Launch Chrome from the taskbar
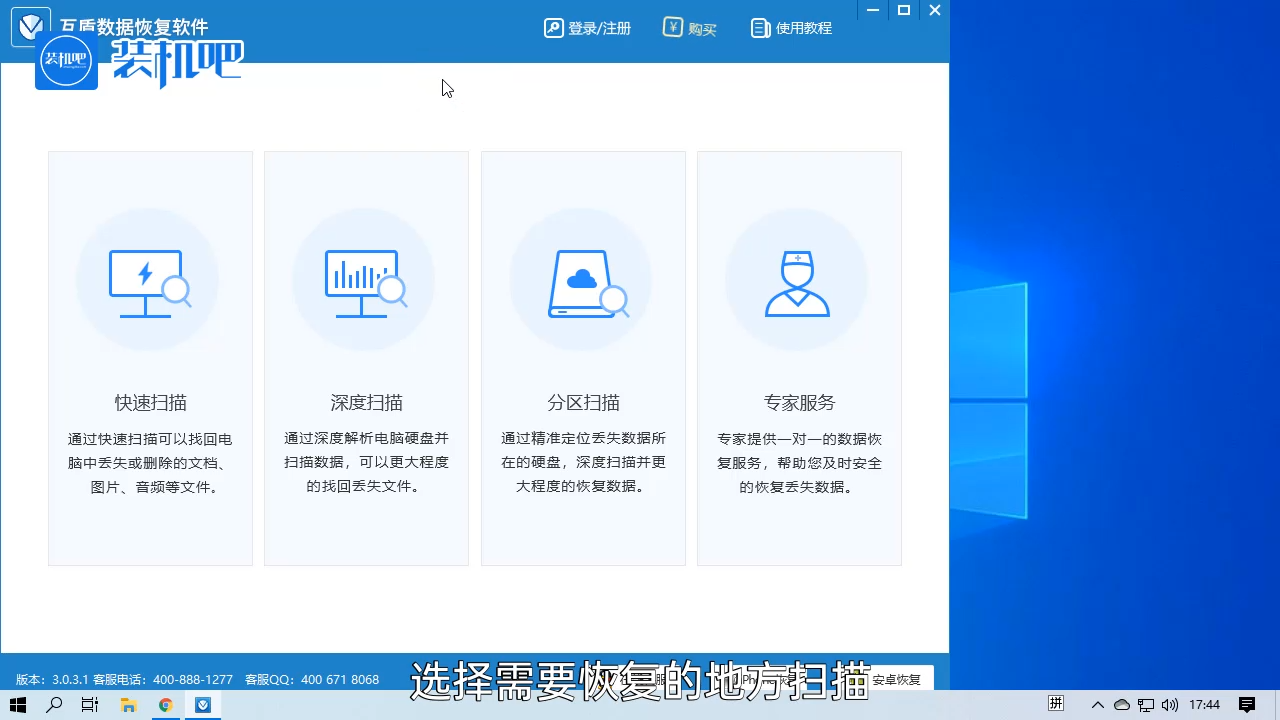1280x720 pixels. (x=166, y=704)
